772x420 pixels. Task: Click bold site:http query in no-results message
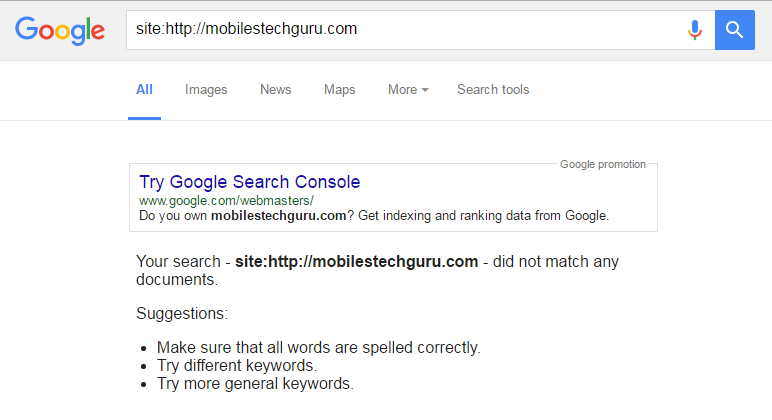click(356, 262)
